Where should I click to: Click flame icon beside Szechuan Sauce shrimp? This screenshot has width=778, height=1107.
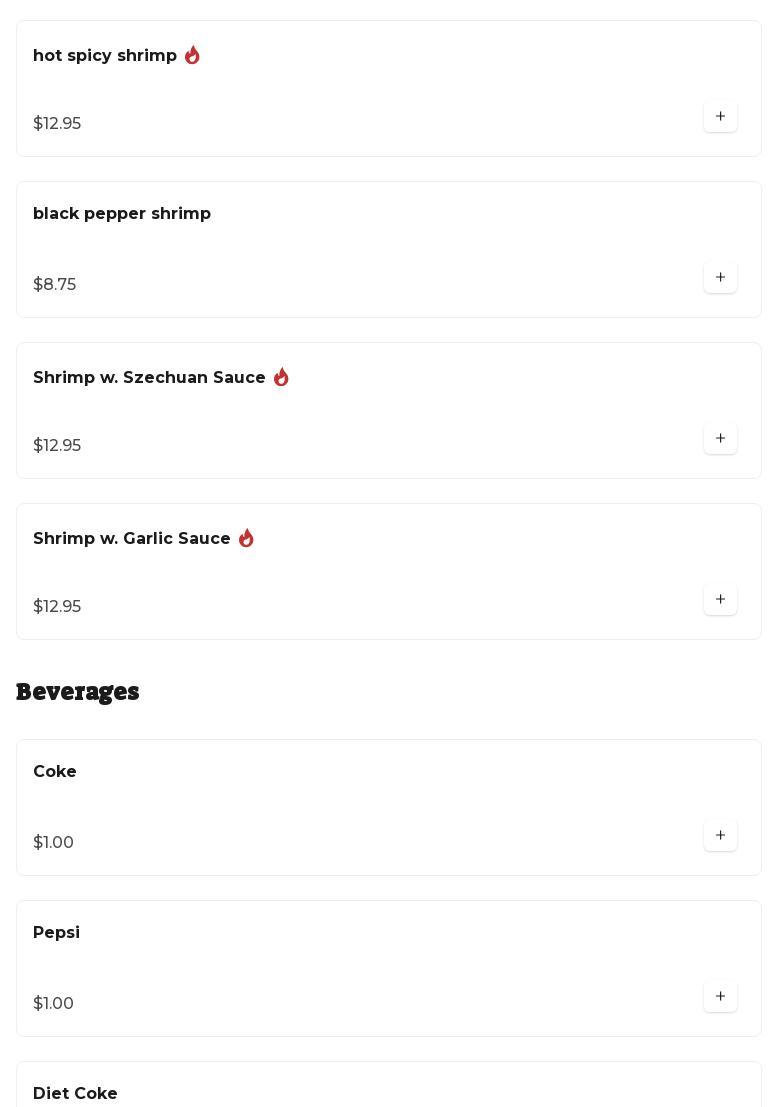tap(281, 378)
